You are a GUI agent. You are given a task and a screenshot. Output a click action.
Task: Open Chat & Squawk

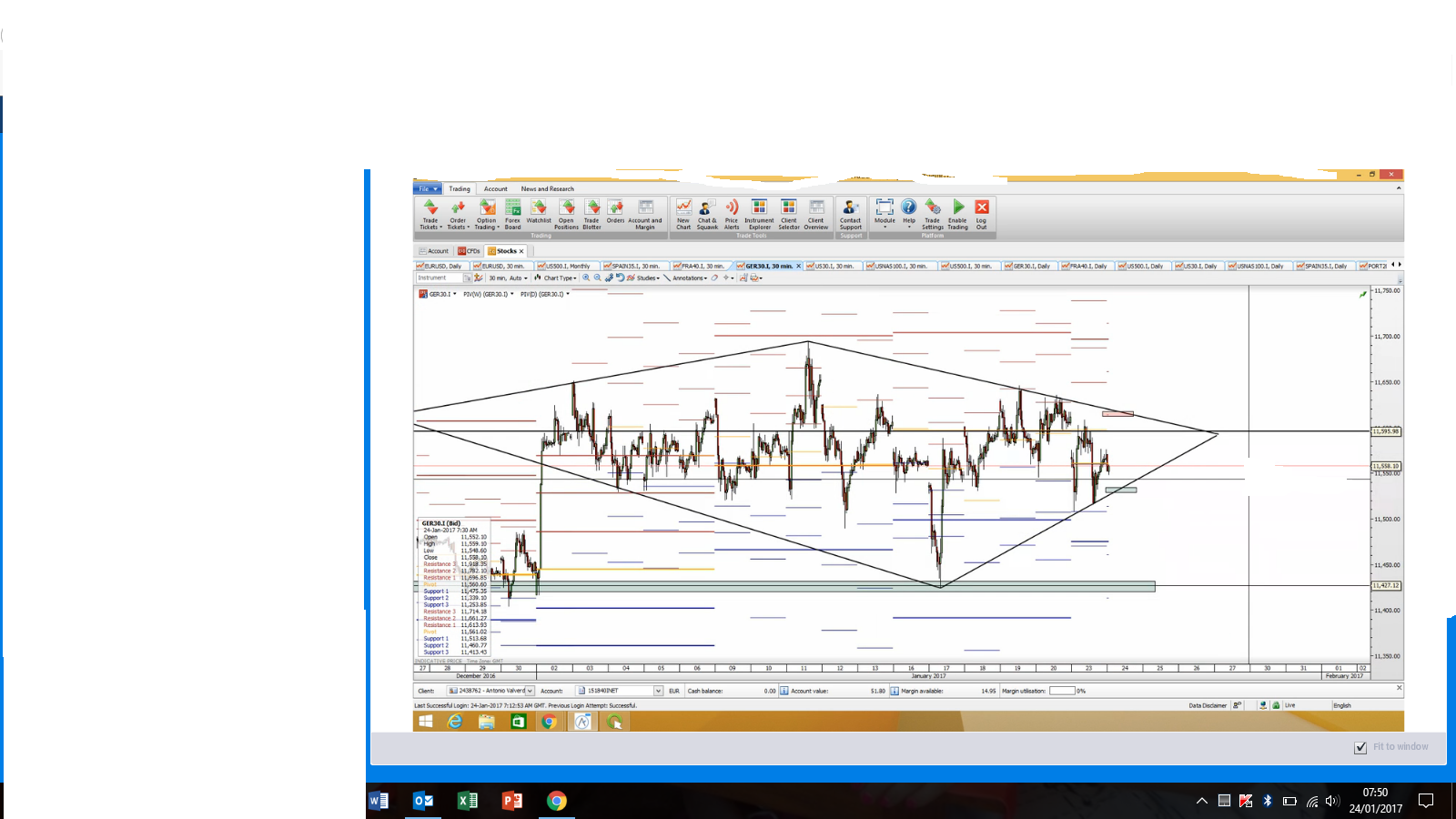coord(707,214)
